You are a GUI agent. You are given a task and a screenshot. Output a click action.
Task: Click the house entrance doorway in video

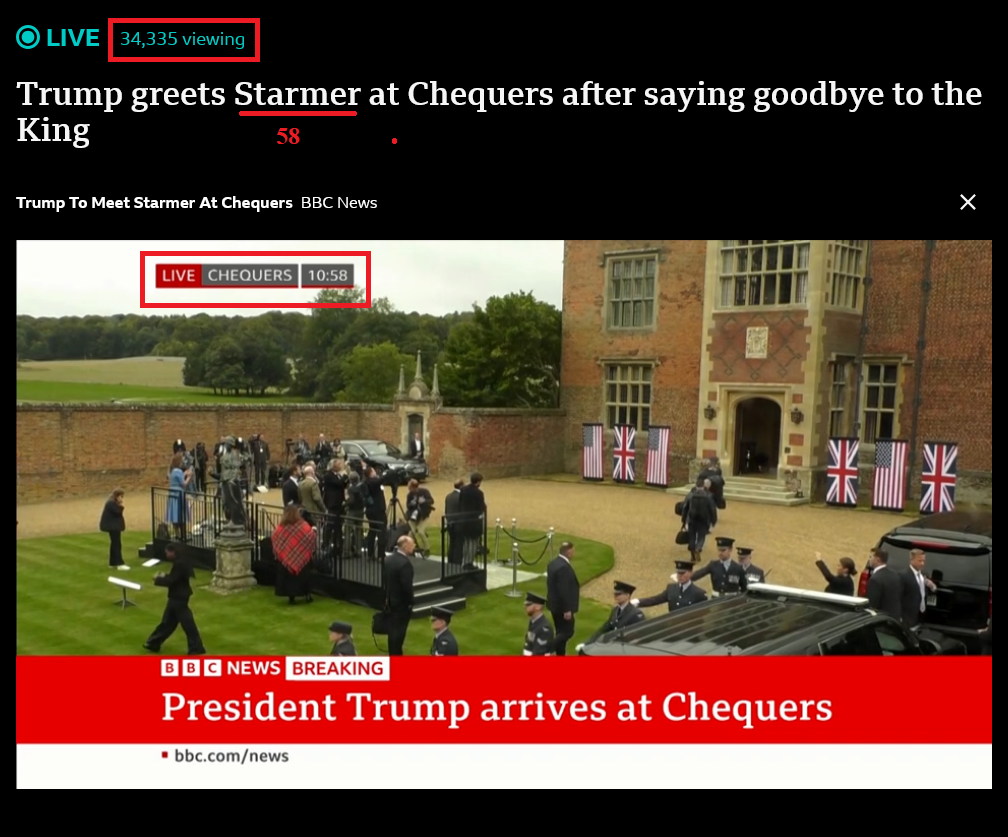[757, 436]
